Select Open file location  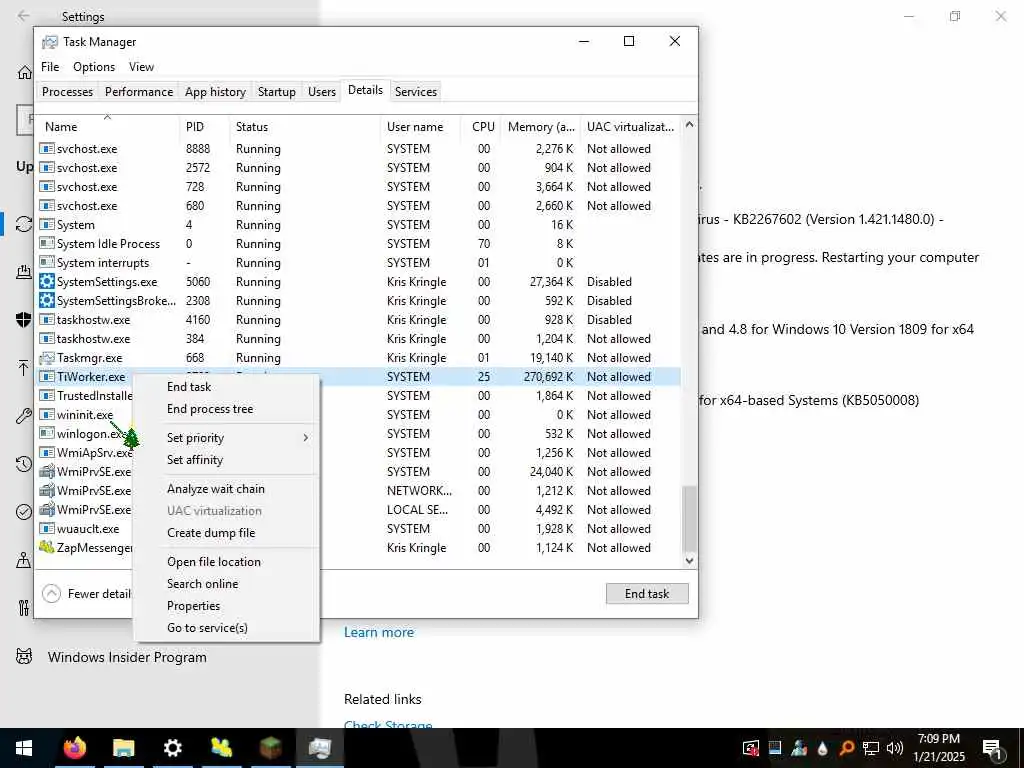pyautogui.click(x=214, y=562)
